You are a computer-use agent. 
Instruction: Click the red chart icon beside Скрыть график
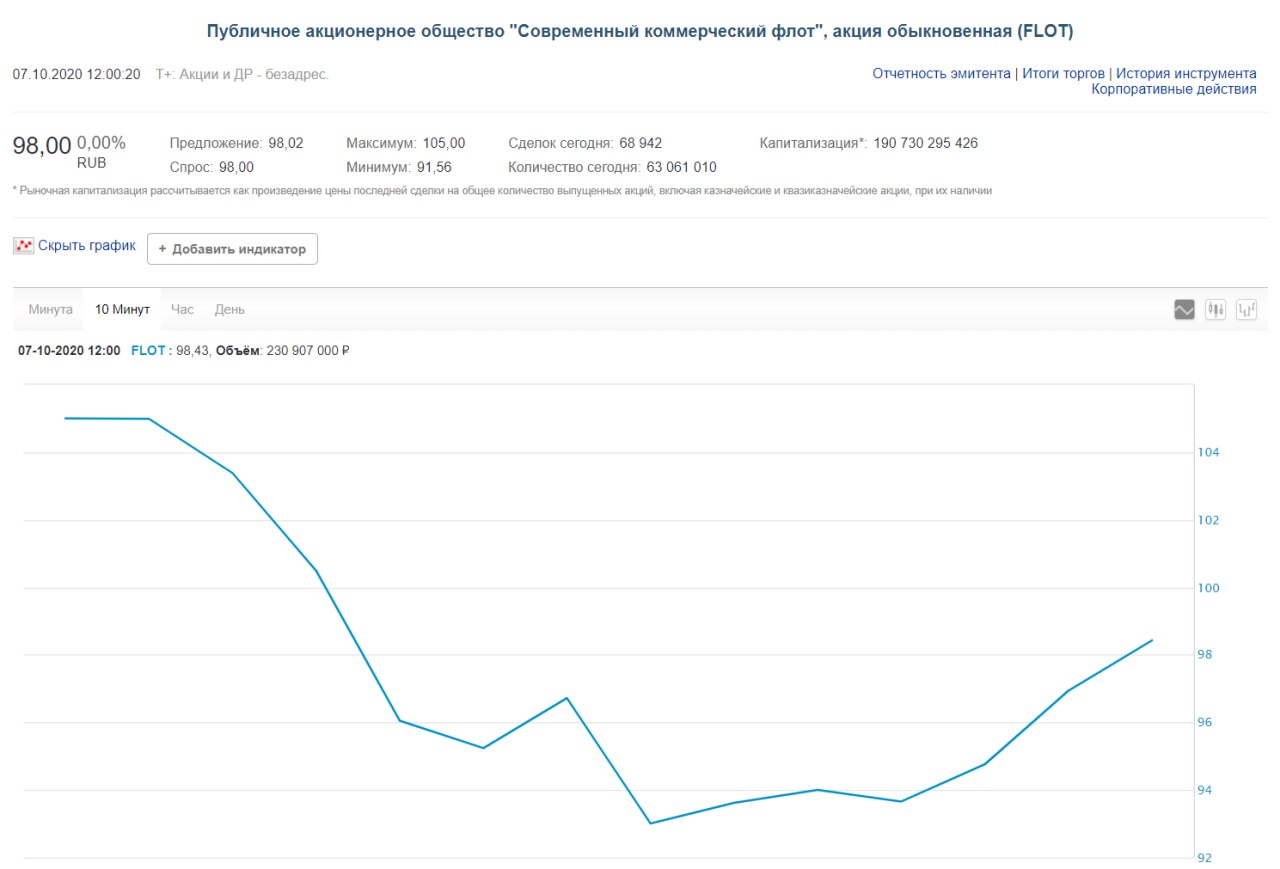(24, 246)
